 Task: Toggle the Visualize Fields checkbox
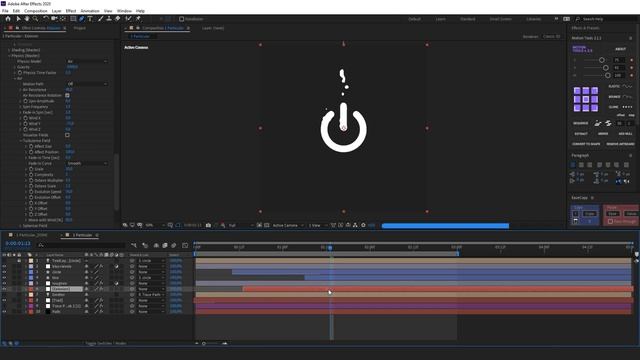(67, 135)
